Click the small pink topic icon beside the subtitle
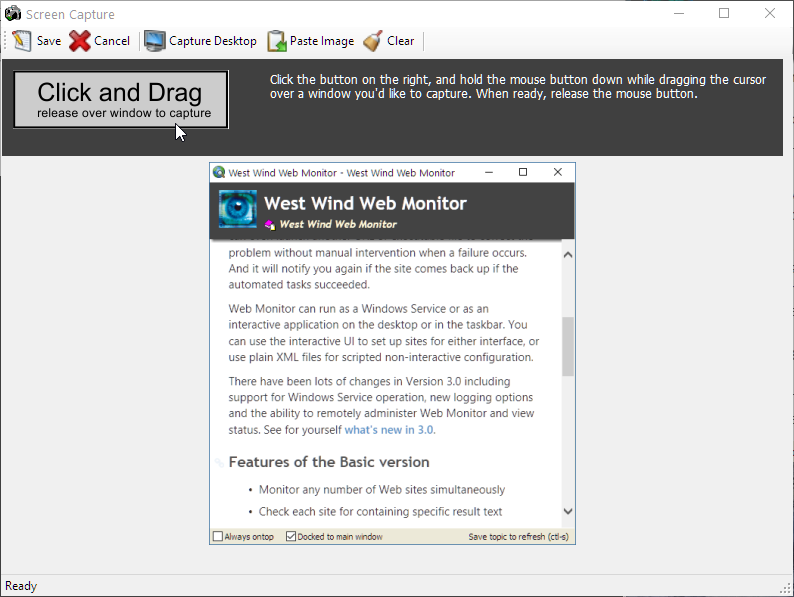 coord(270,224)
